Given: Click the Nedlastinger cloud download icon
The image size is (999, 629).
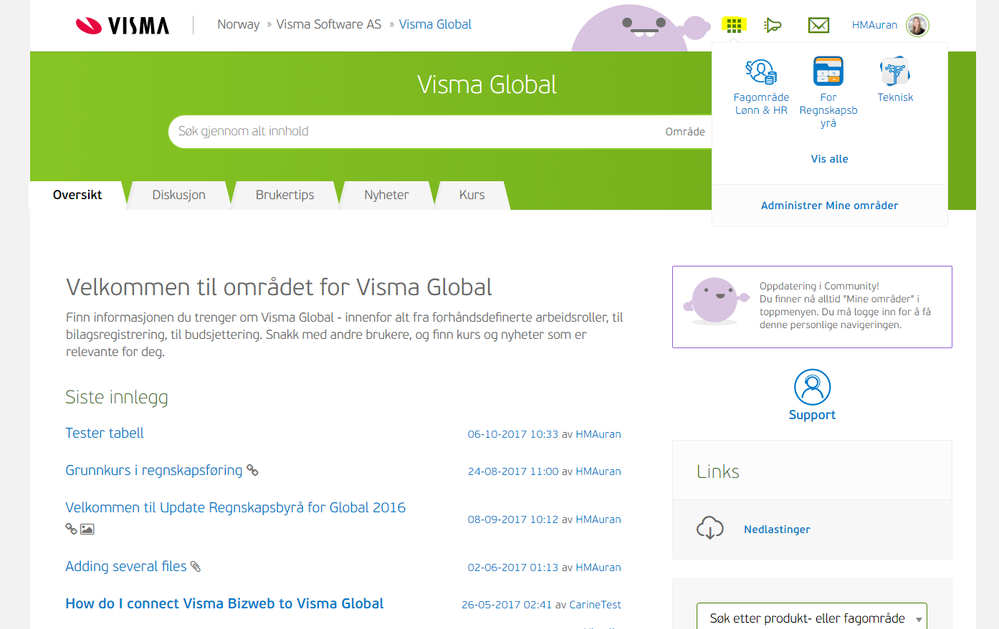Looking at the screenshot, I should pyautogui.click(x=710, y=528).
